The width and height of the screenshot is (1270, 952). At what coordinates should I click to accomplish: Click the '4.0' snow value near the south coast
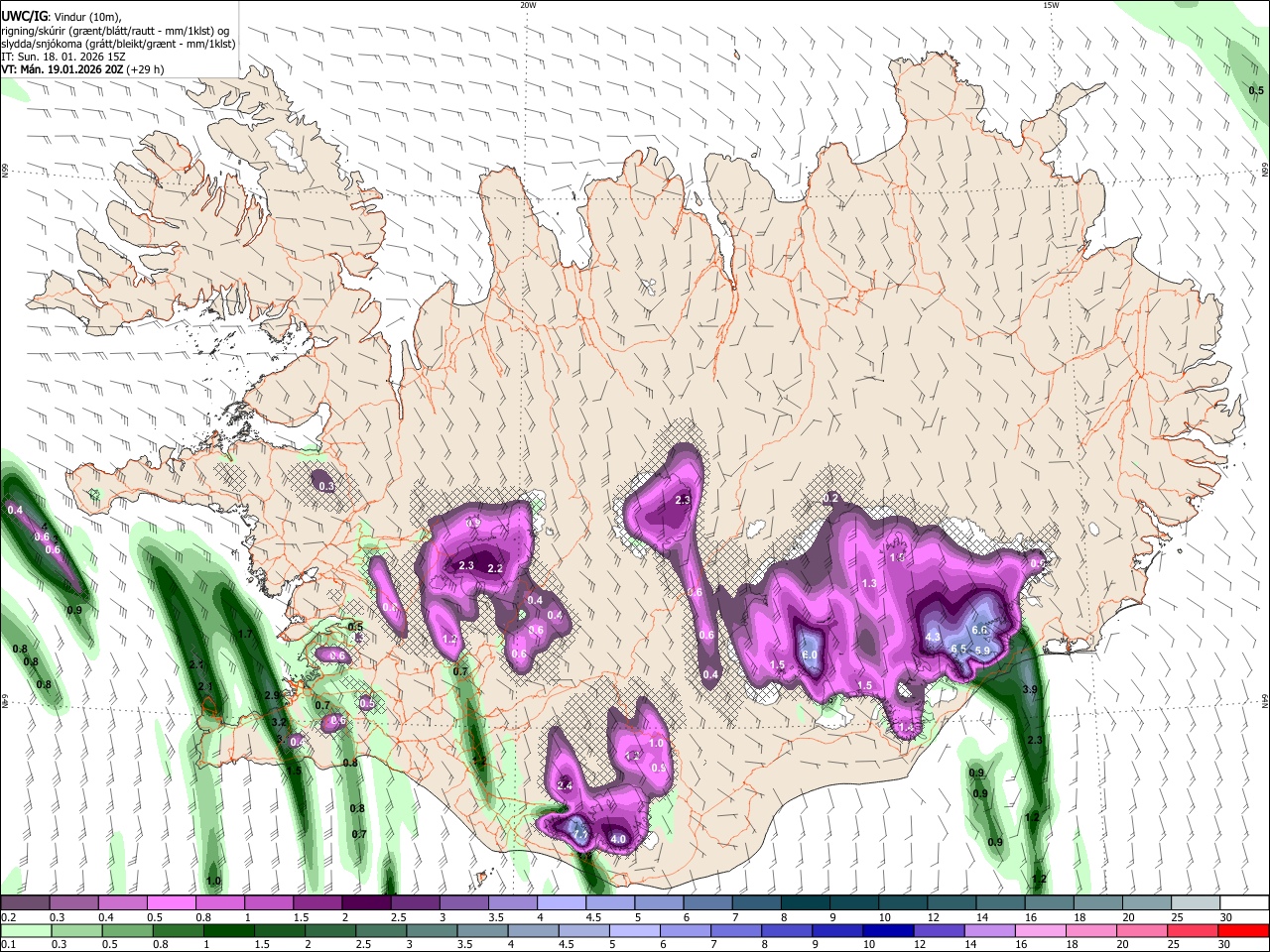click(x=618, y=839)
